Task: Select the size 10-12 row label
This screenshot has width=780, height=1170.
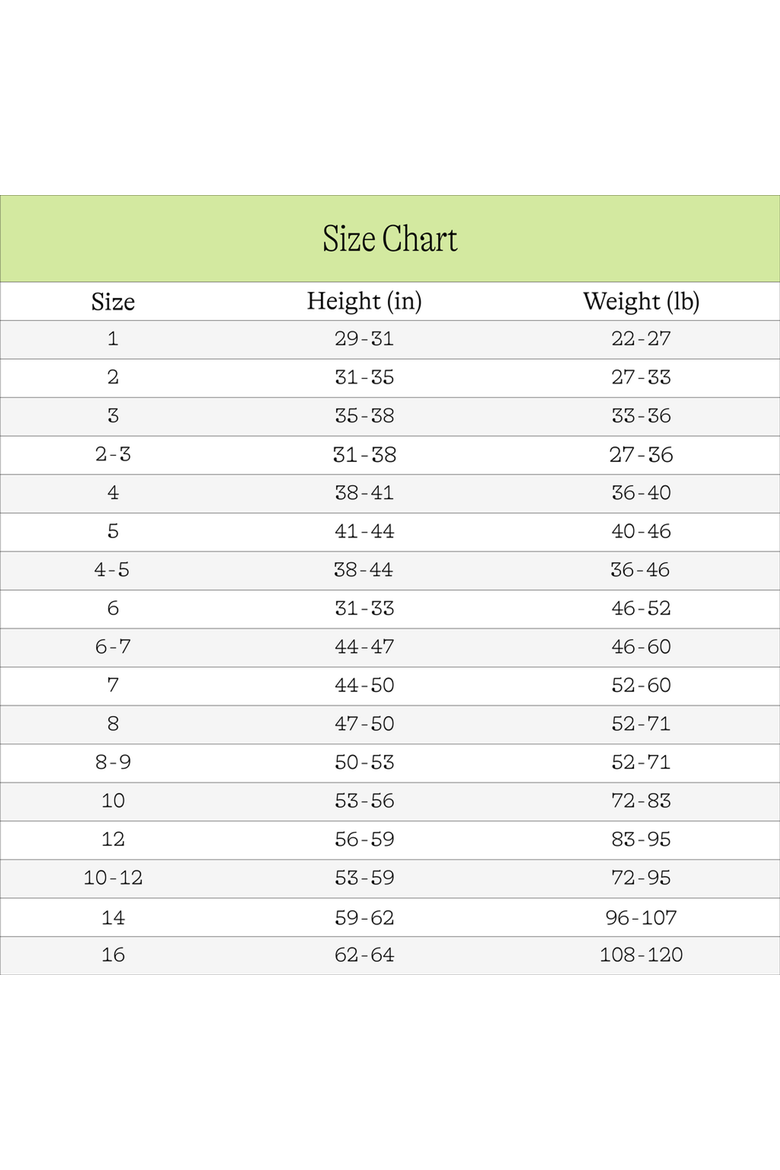Action: 113,878
